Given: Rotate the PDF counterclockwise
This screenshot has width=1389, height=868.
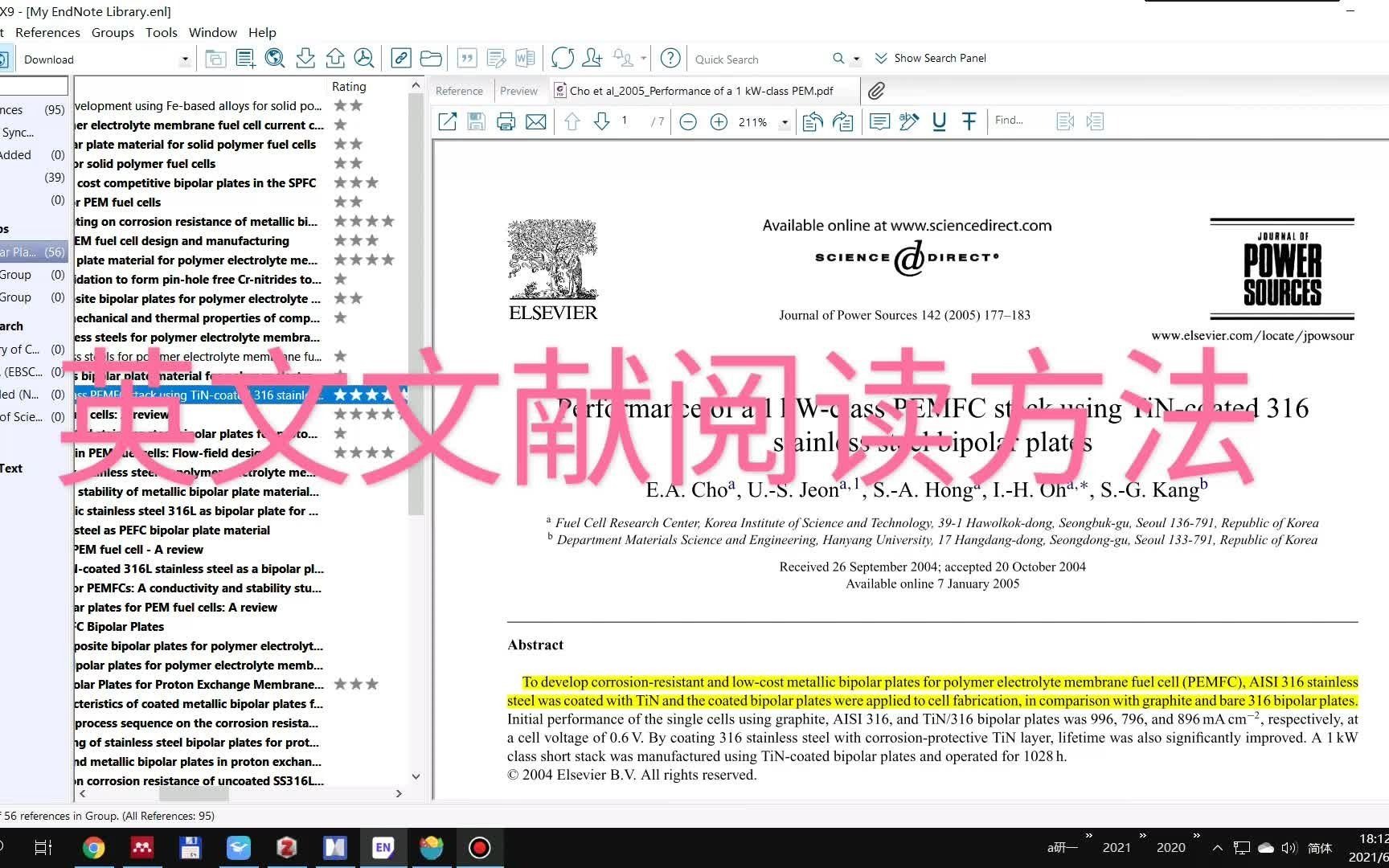Looking at the screenshot, I should (x=813, y=121).
